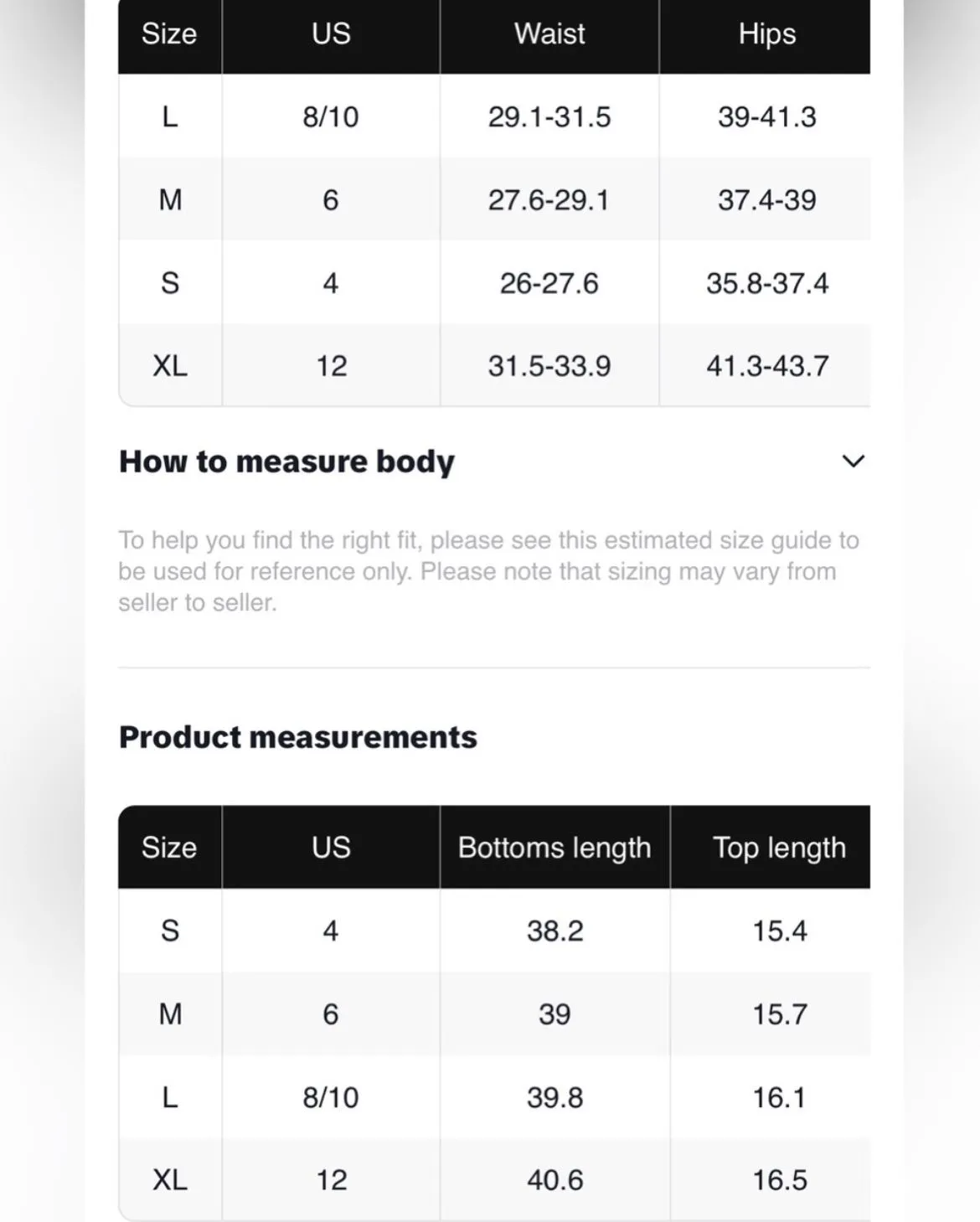Select US size 8/10 in product measurements
Image resolution: width=980 pixels, height=1222 pixels.
click(331, 1097)
